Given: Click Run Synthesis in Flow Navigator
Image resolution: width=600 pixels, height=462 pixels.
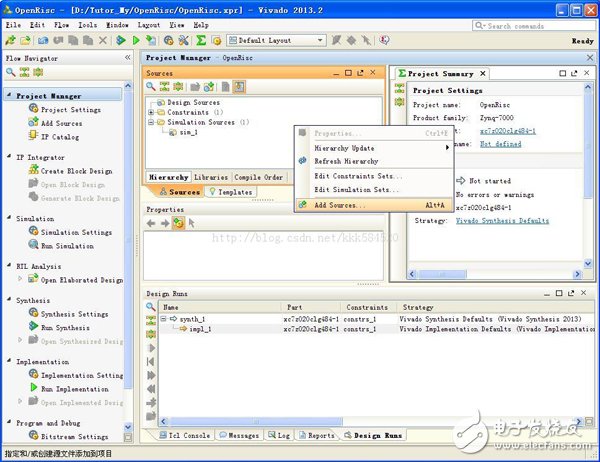Looking at the screenshot, I should 64,327.
